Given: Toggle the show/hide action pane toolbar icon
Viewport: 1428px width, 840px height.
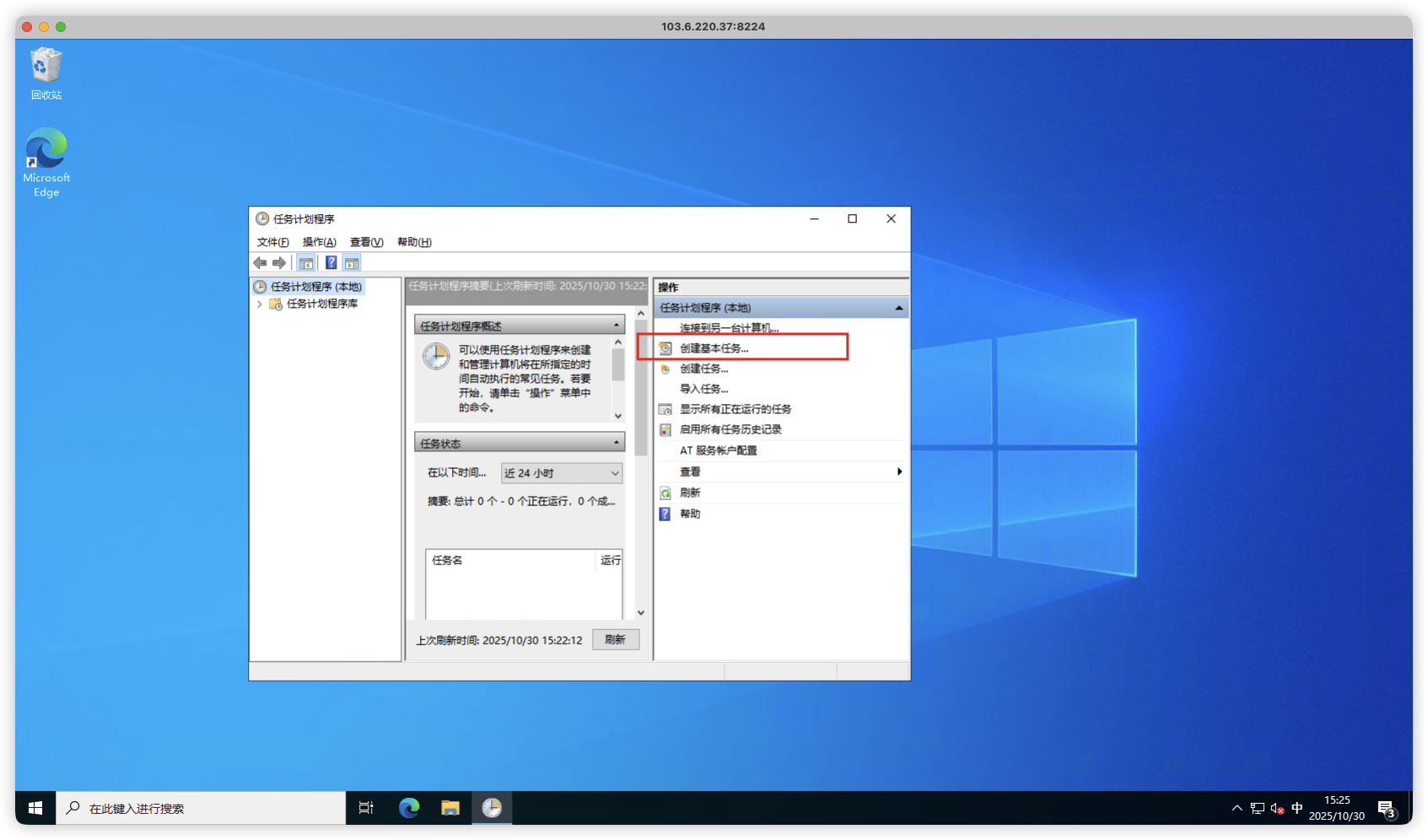Looking at the screenshot, I should pyautogui.click(x=352, y=263).
